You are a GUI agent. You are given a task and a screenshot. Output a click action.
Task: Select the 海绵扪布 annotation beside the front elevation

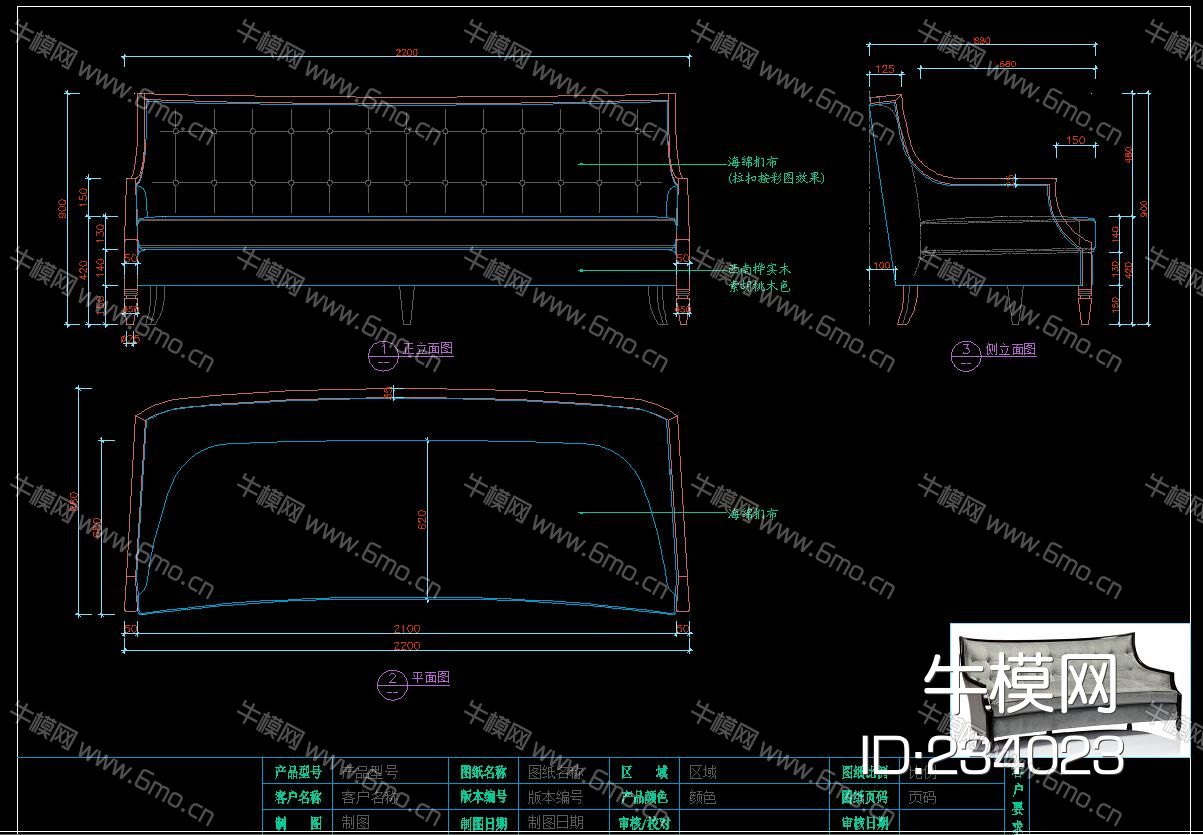753,161
